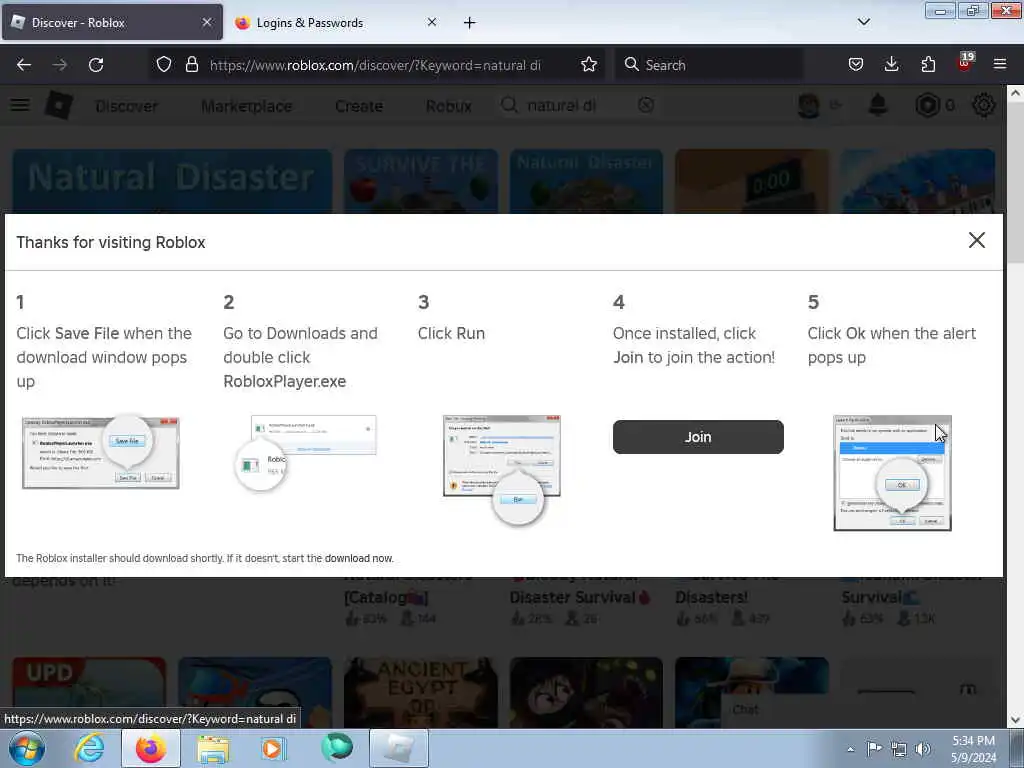Viewport: 1024px width, 768px height.
Task: Open the Robux menu item
Action: [449, 106]
